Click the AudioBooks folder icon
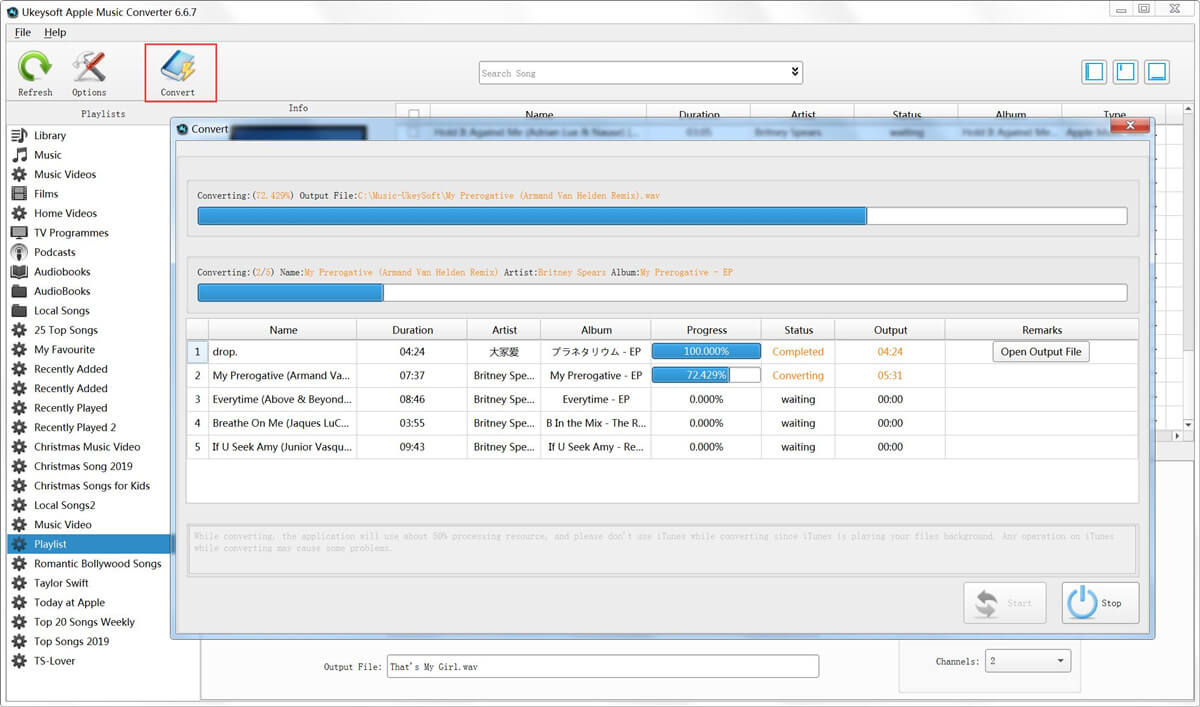Image resolution: width=1200 pixels, height=707 pixels. pyautogui.click(x=19, y=291)
